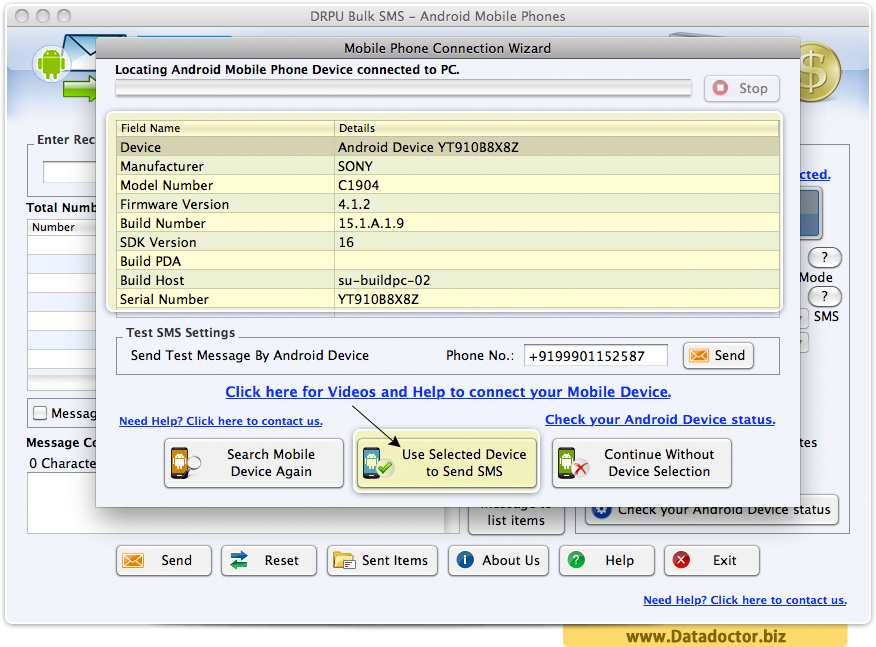Image resolution: width=876 pixels, height=647 pixels.
Task: Toggle the Message checkbox in main window
Action: 40,413
